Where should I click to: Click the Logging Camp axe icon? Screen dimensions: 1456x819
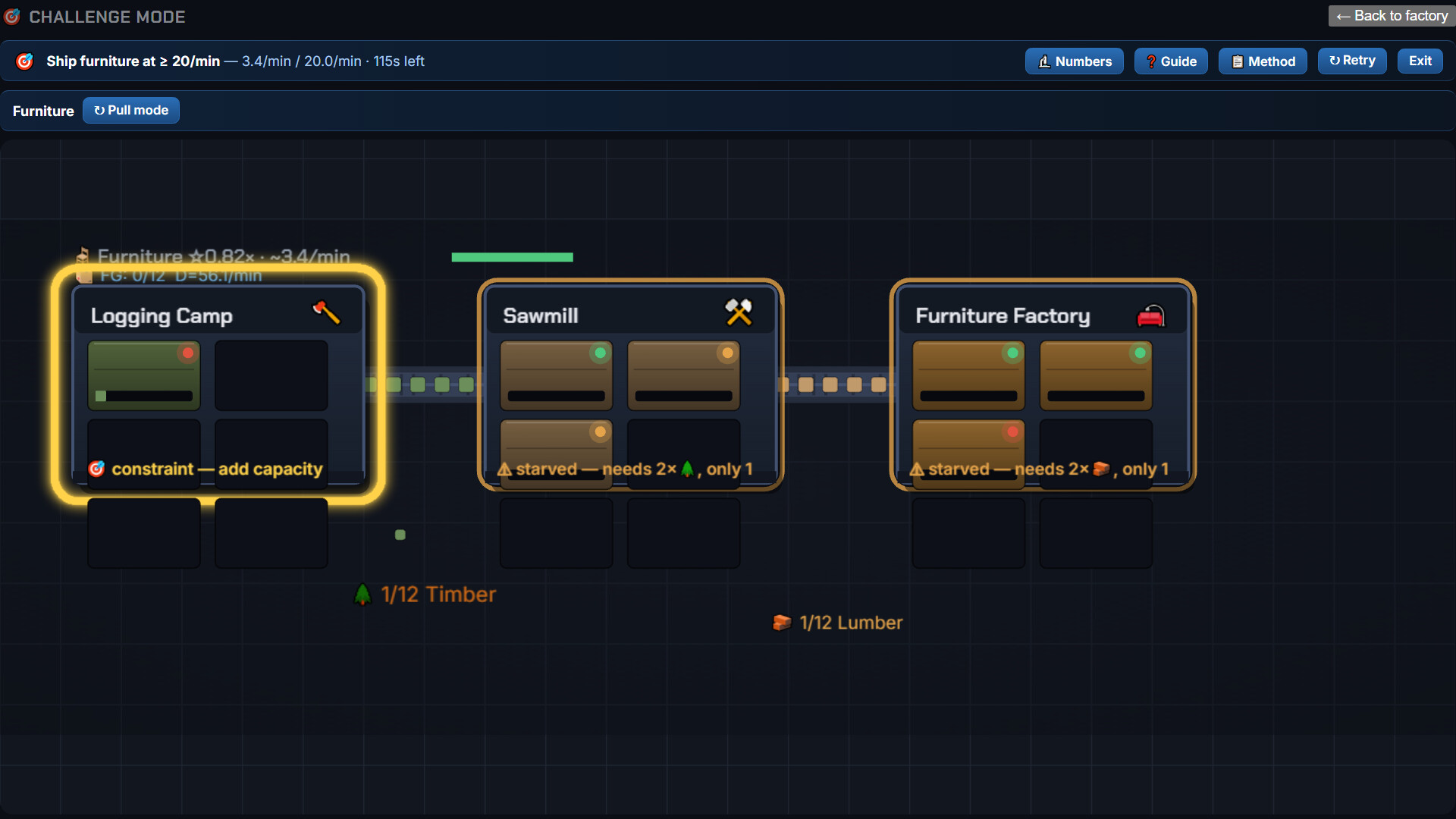[326, 312]
